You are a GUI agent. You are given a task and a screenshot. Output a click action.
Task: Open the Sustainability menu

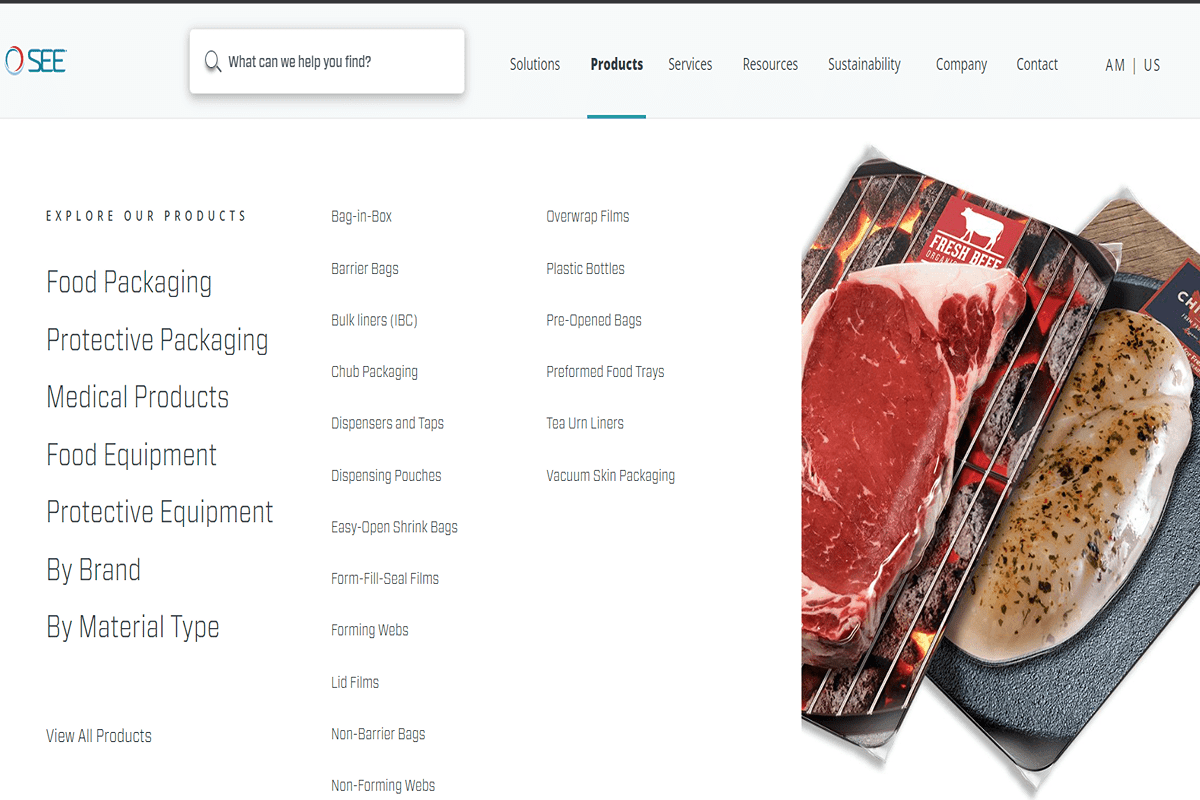(864, 64)
